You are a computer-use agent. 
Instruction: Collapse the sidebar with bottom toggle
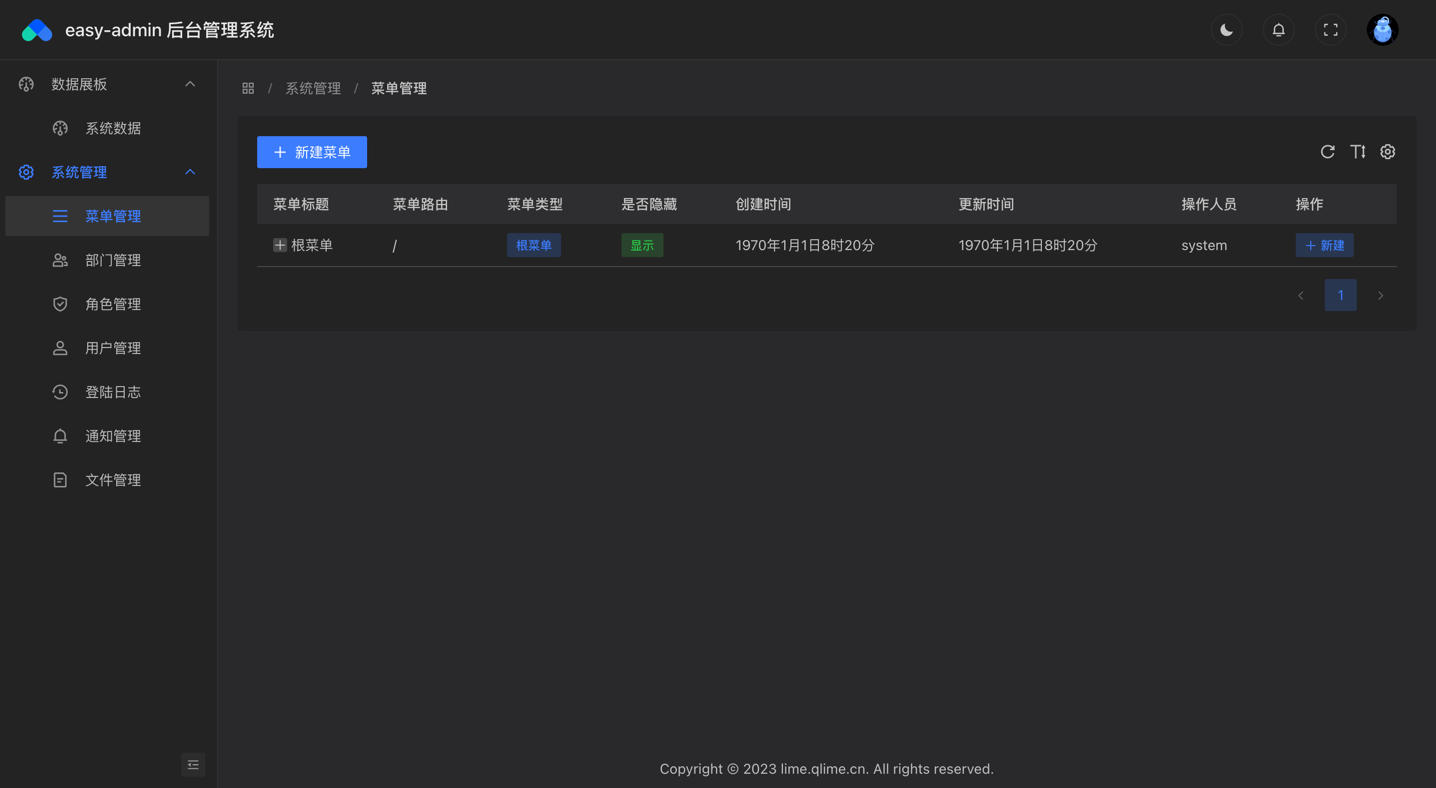click(193, 765)
